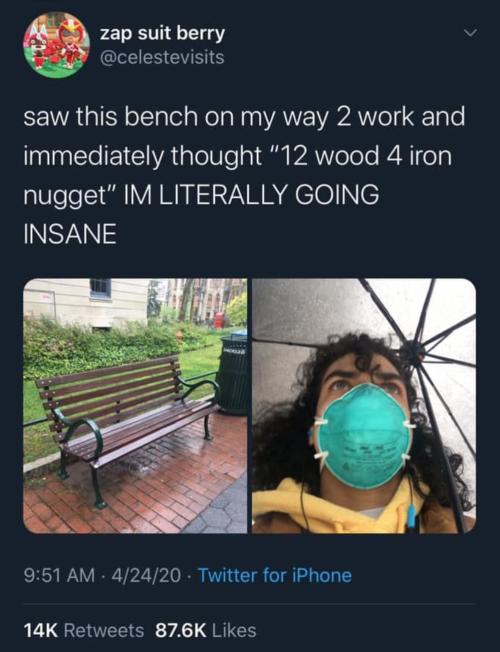Click the Twitter for iPhone source link
Image resolution: width=500 pixels, height=652 pixels.
click(275, 575)
